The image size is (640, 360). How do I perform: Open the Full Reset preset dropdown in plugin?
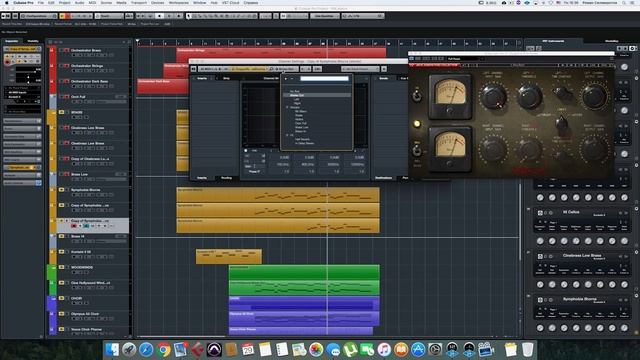point(463,59)
